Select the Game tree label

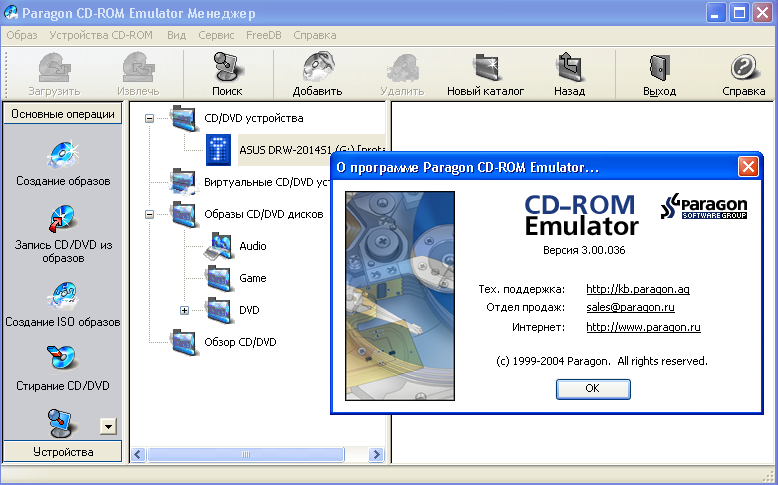pos(253,278)
